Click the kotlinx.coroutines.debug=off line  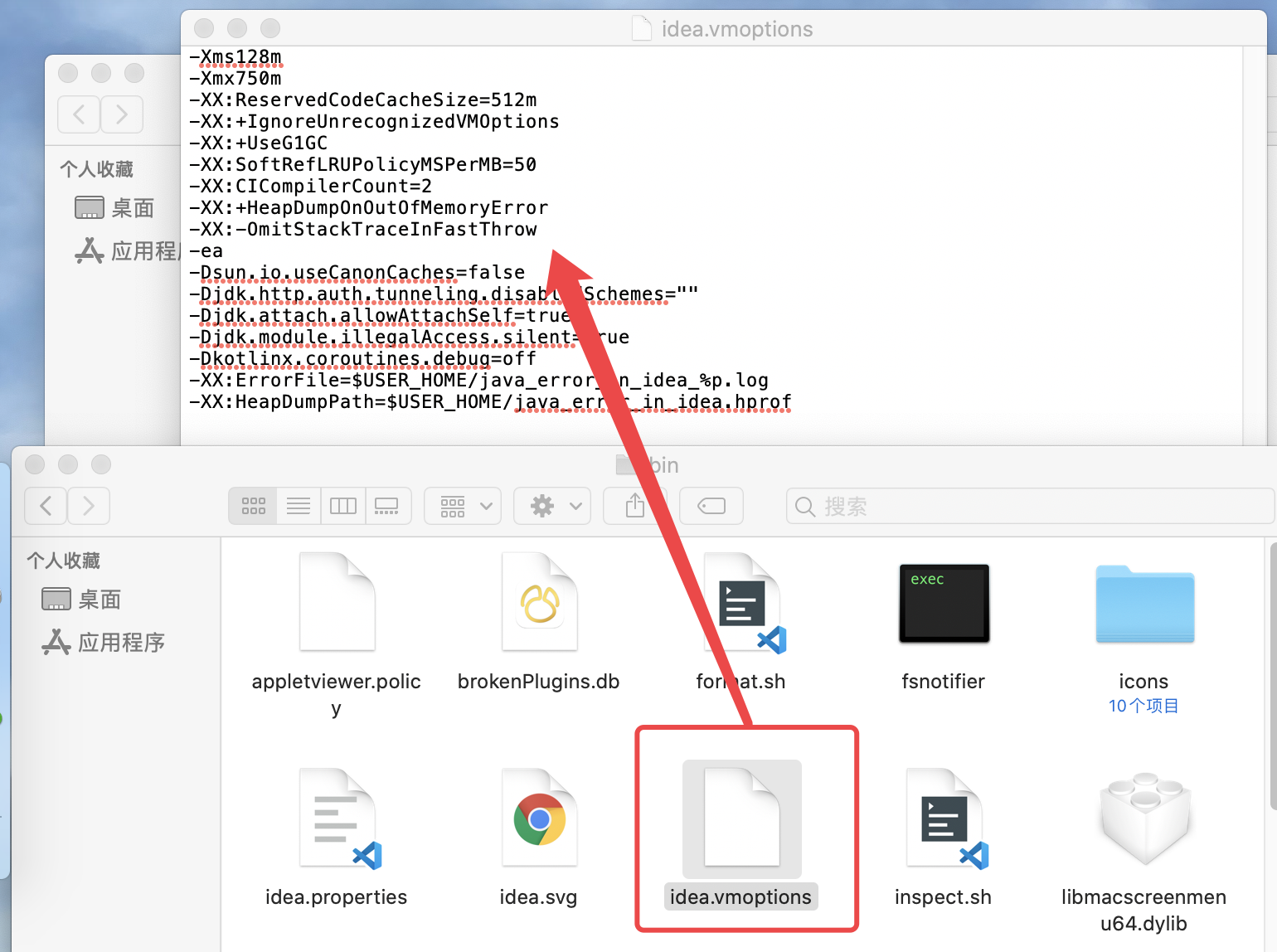click(x=363, y=358)
